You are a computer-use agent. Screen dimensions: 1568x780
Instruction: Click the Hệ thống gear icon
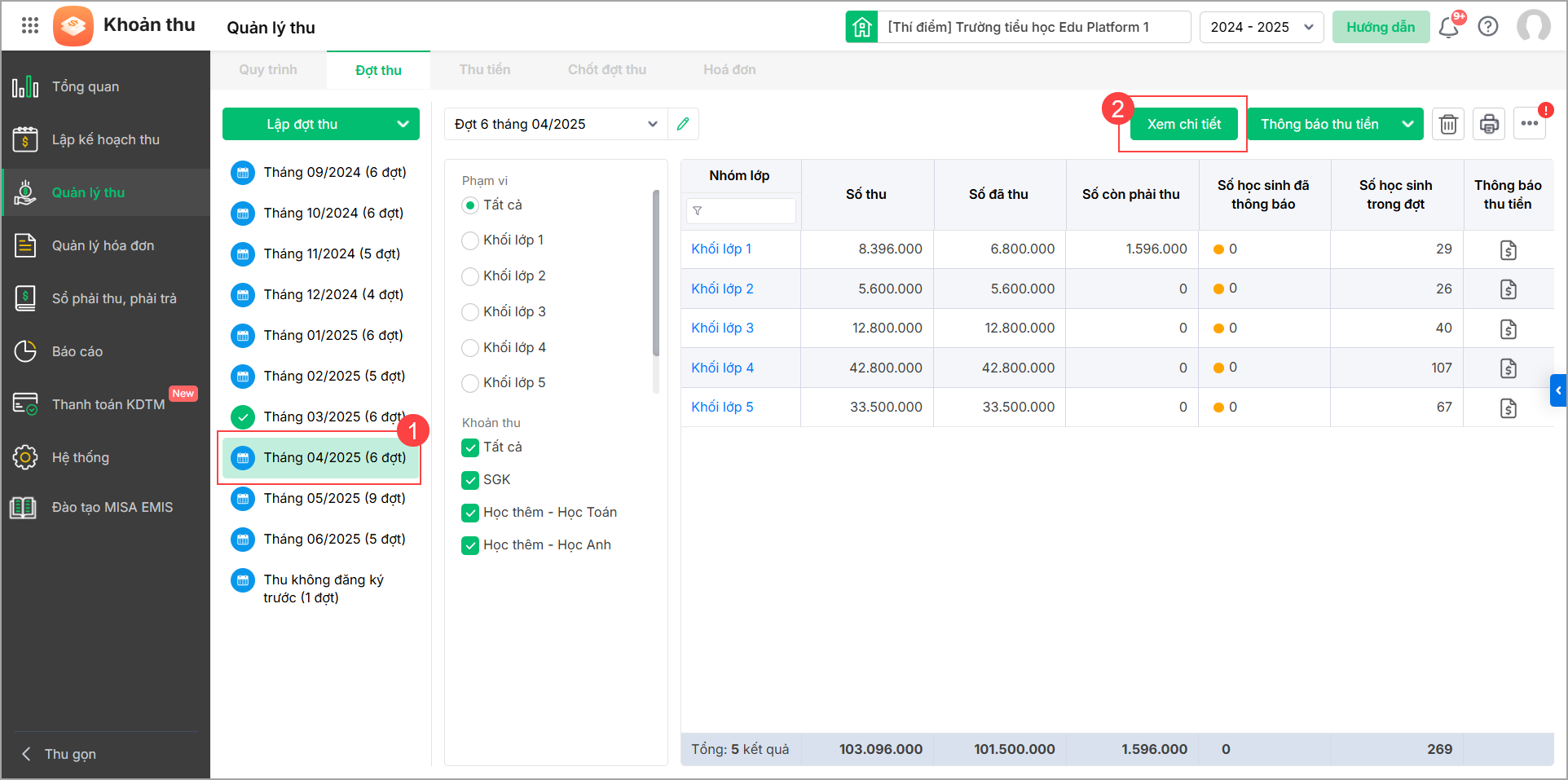click(x=25, y=457)
